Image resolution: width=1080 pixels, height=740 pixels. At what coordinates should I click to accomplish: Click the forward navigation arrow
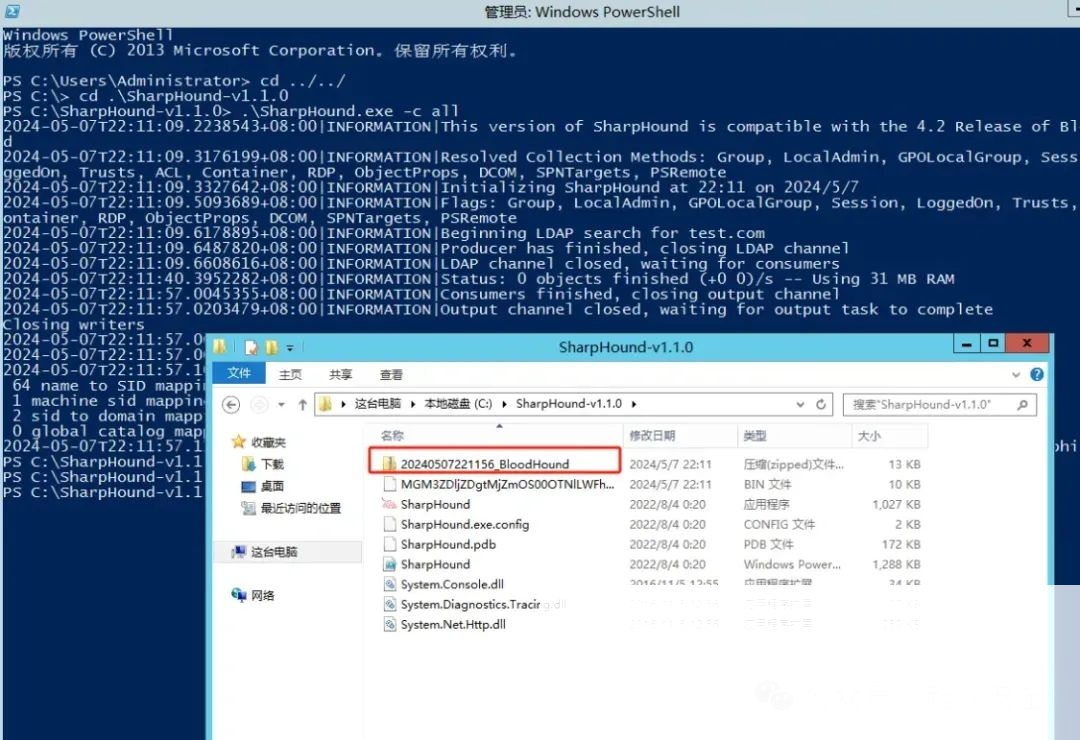coord(259,404)
